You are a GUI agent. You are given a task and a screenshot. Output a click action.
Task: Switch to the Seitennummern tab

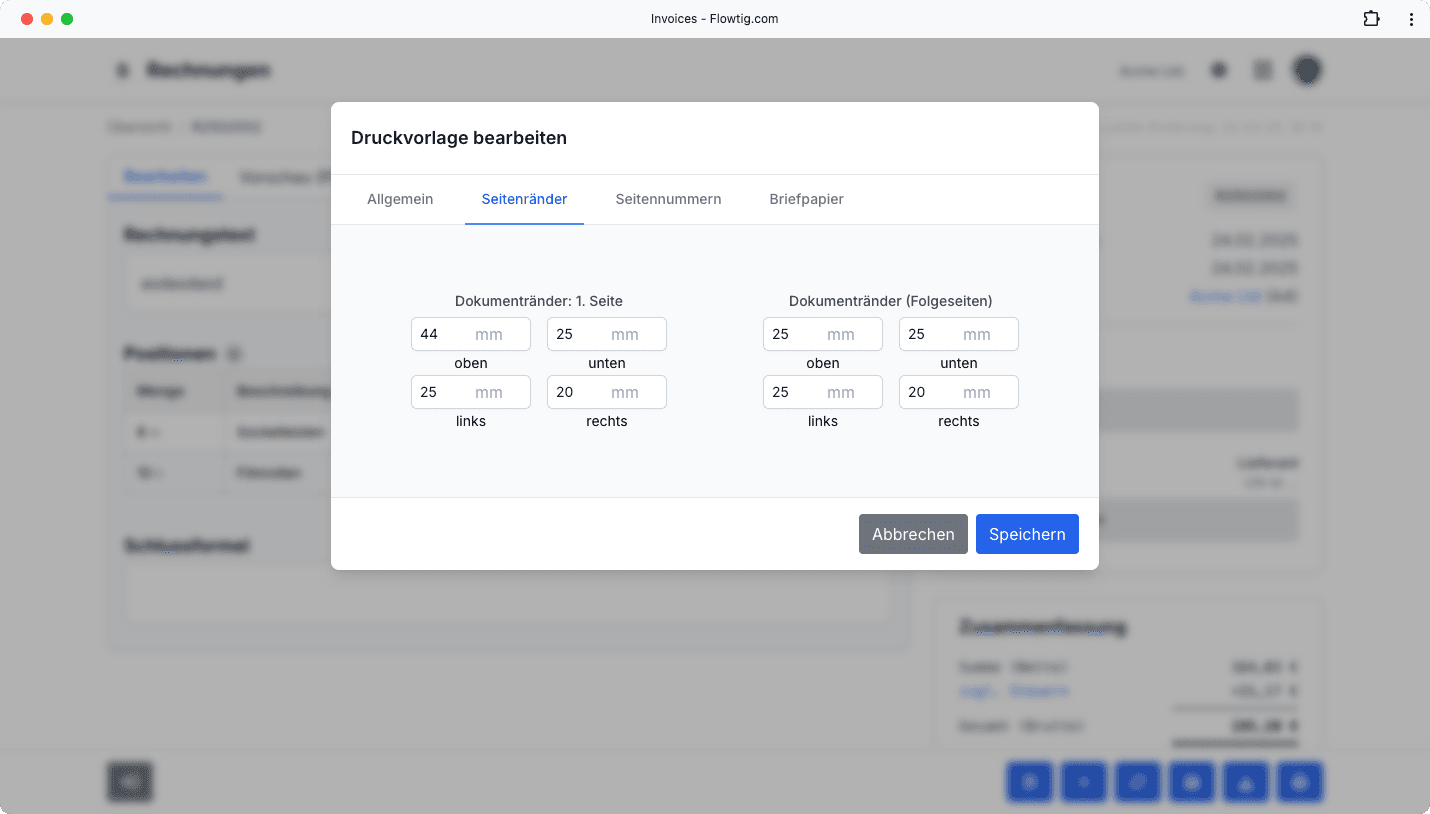click(668, 199)
